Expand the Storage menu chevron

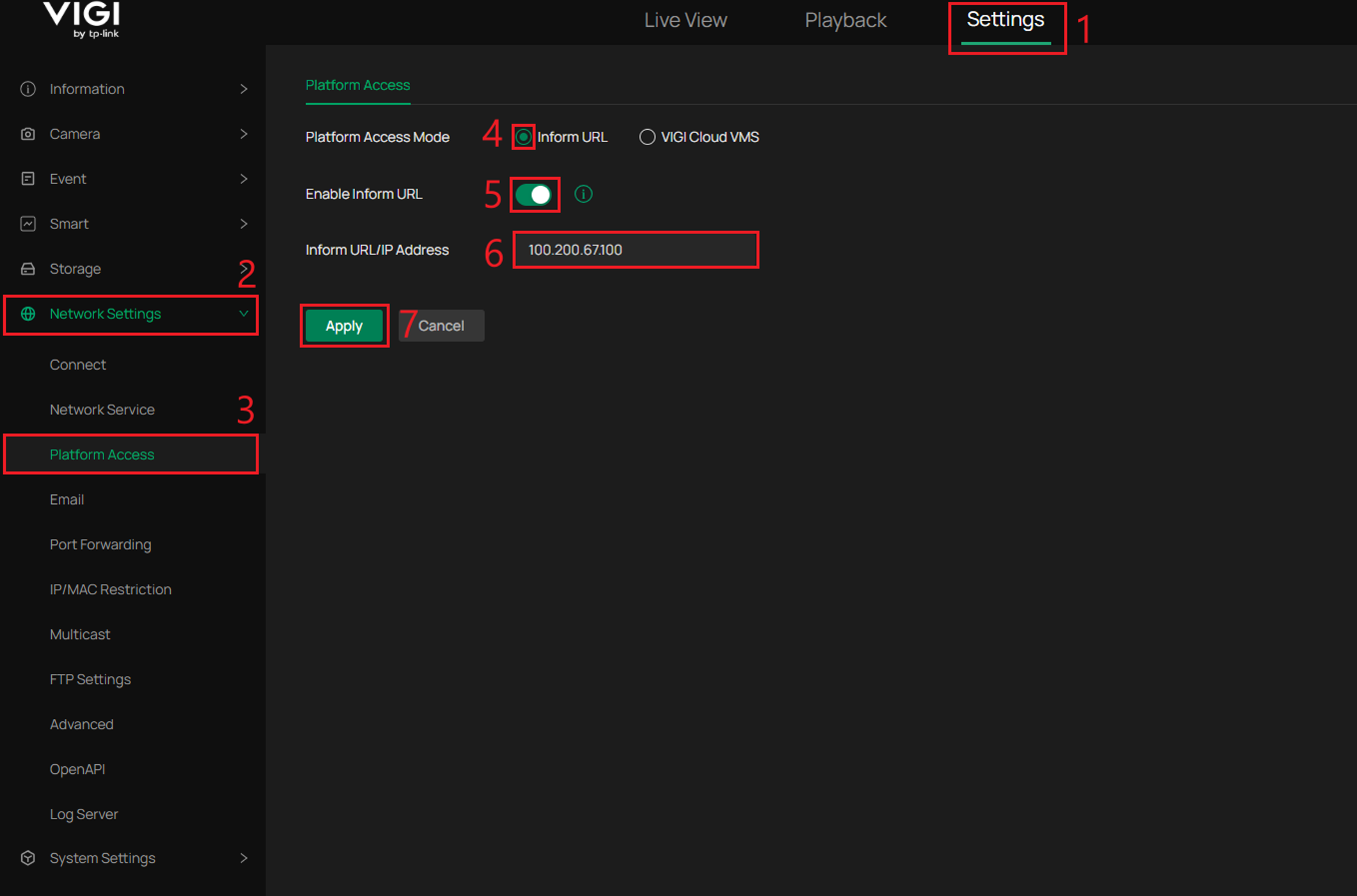pyautogui.click(x=244, y=269)
